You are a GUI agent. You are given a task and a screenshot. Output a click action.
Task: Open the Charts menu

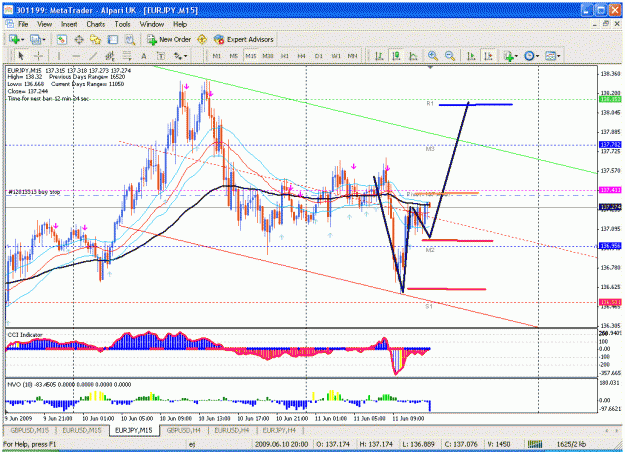96,24
